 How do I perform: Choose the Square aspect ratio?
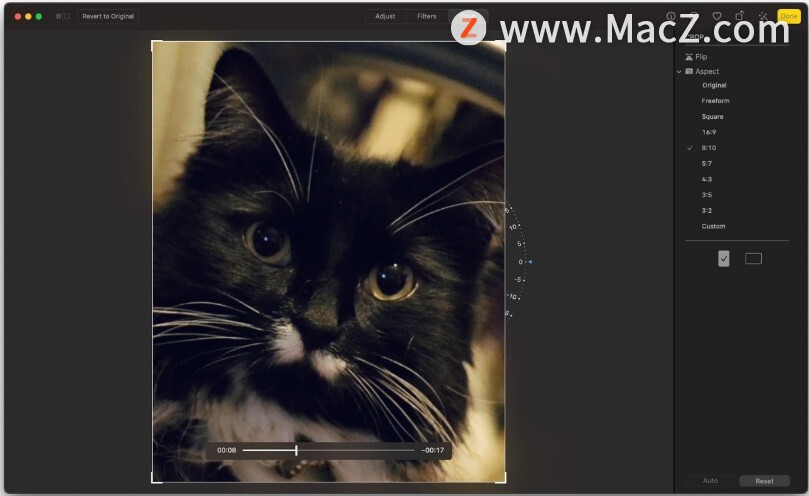coord(712,117)
